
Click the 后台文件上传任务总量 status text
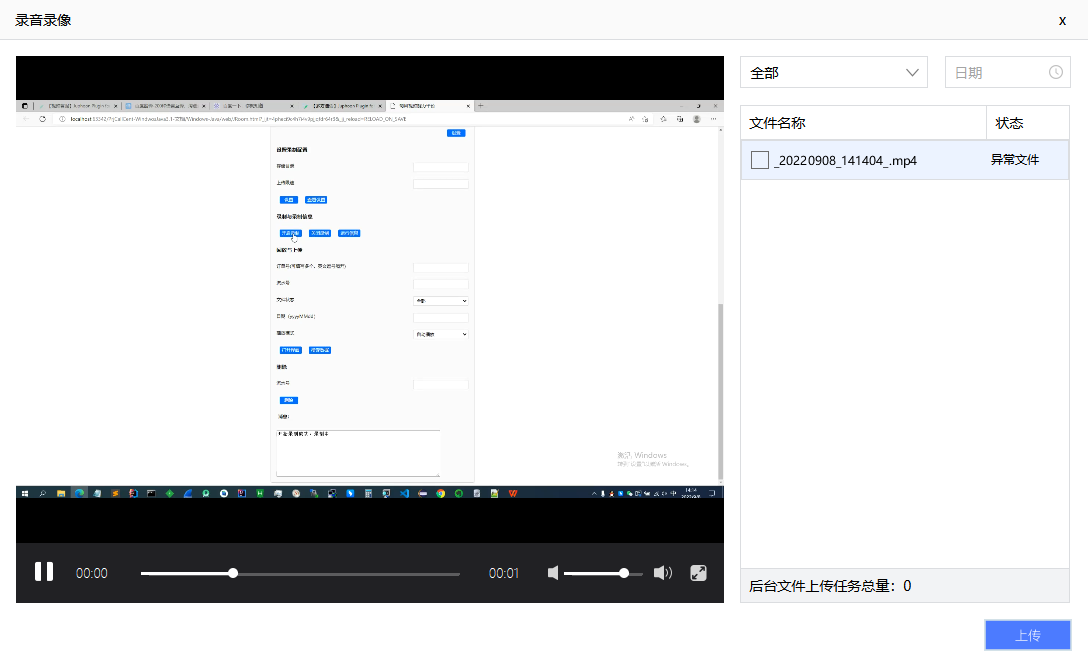(830, 586)
